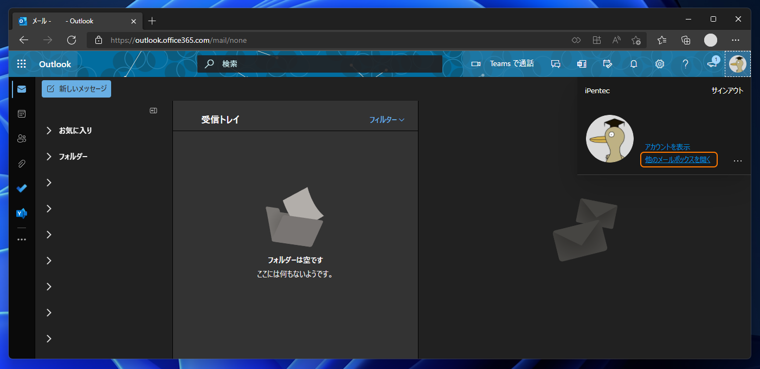
Task: Open the Mail module in left rail
Action: 21,89
